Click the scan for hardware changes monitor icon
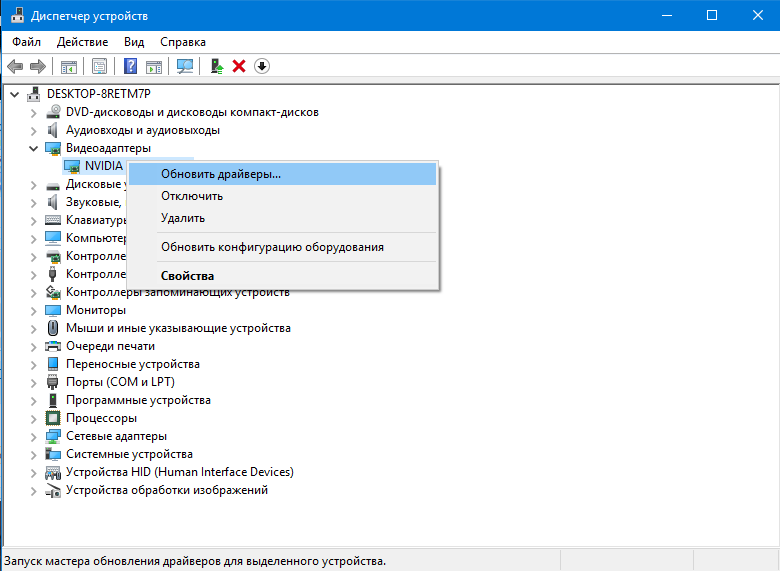This screenshot has width=780, height=571. (x=184, y=66)
